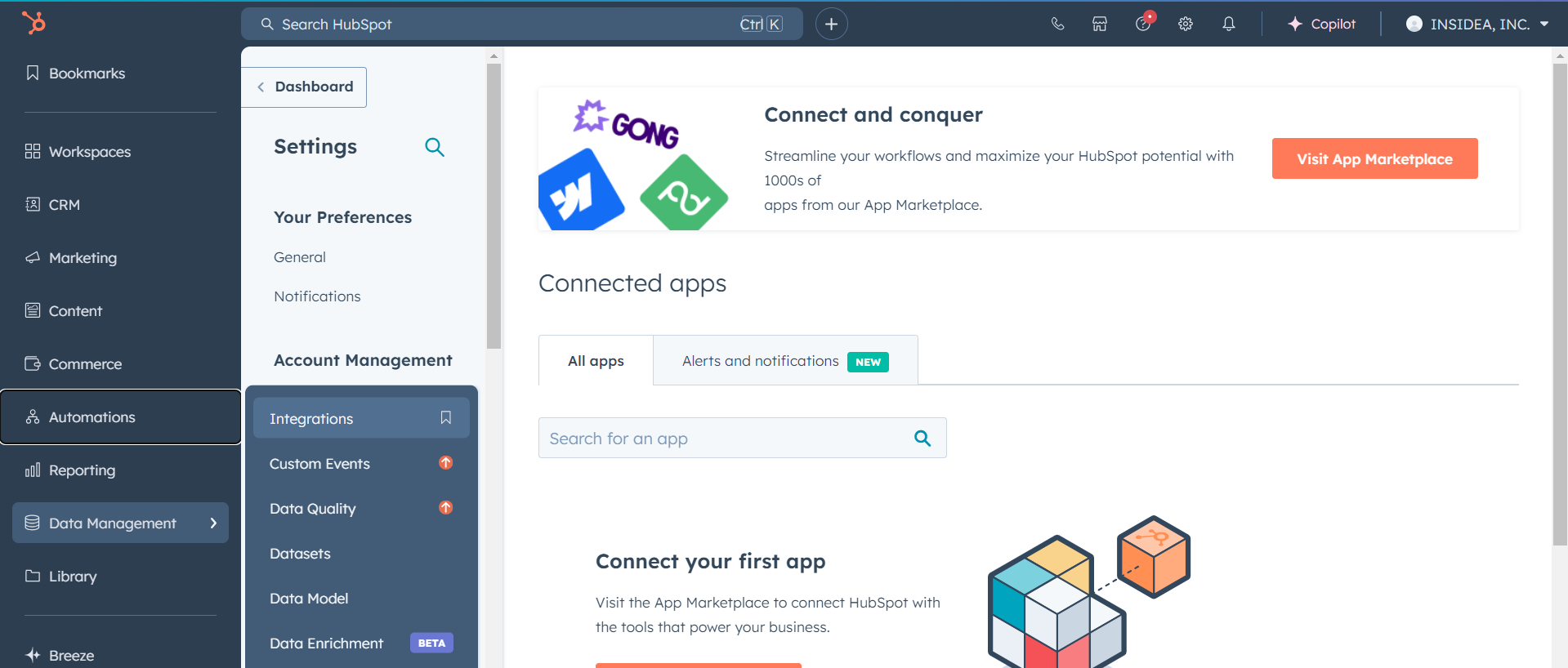
Task: Click the Search for an app field
Action: click(742, 438)
